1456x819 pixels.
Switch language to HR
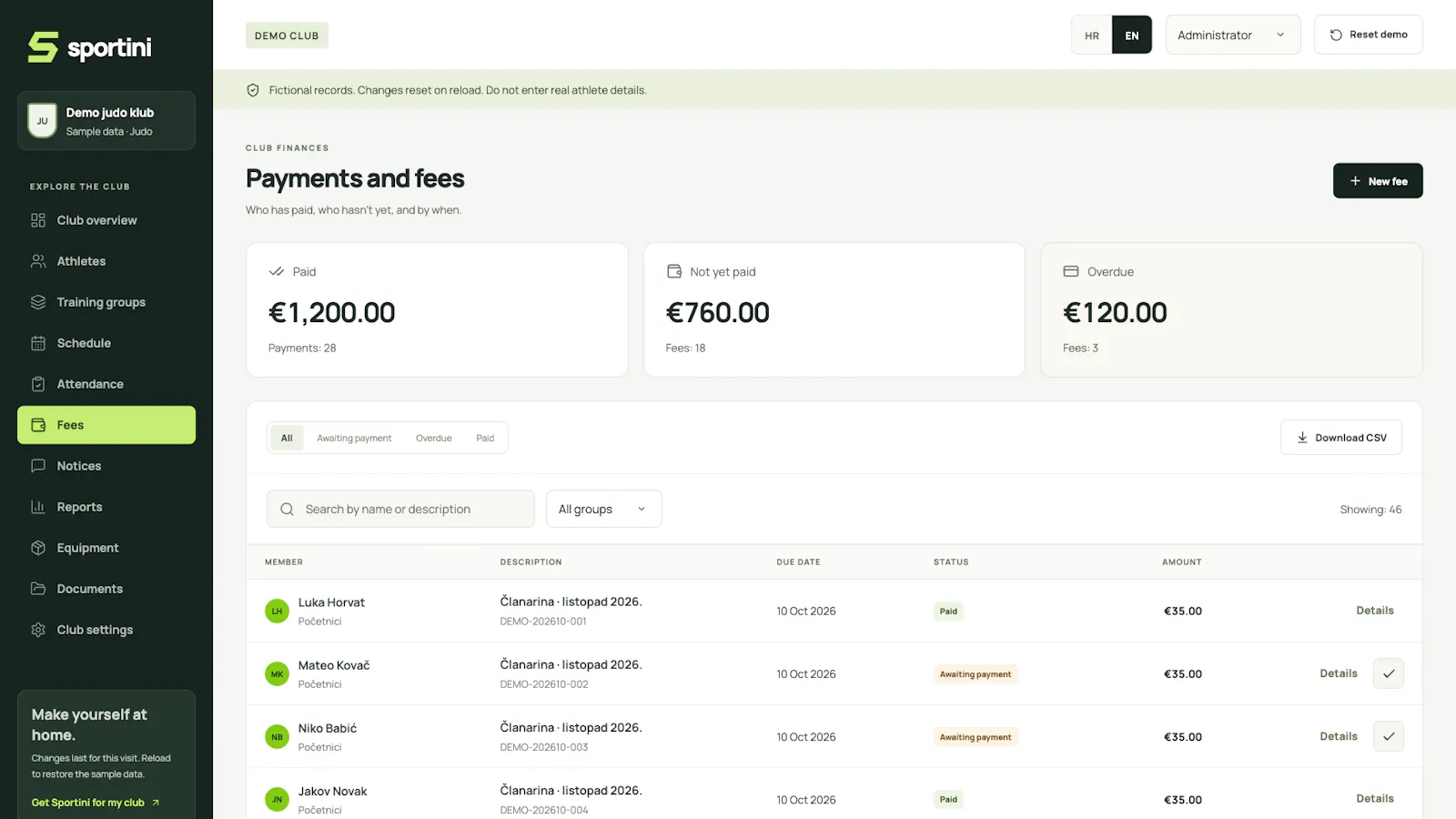click(x=1092, y=35)
